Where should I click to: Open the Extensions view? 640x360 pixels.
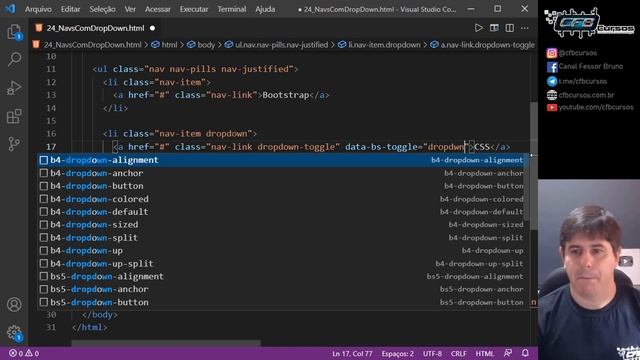point(14,116)
